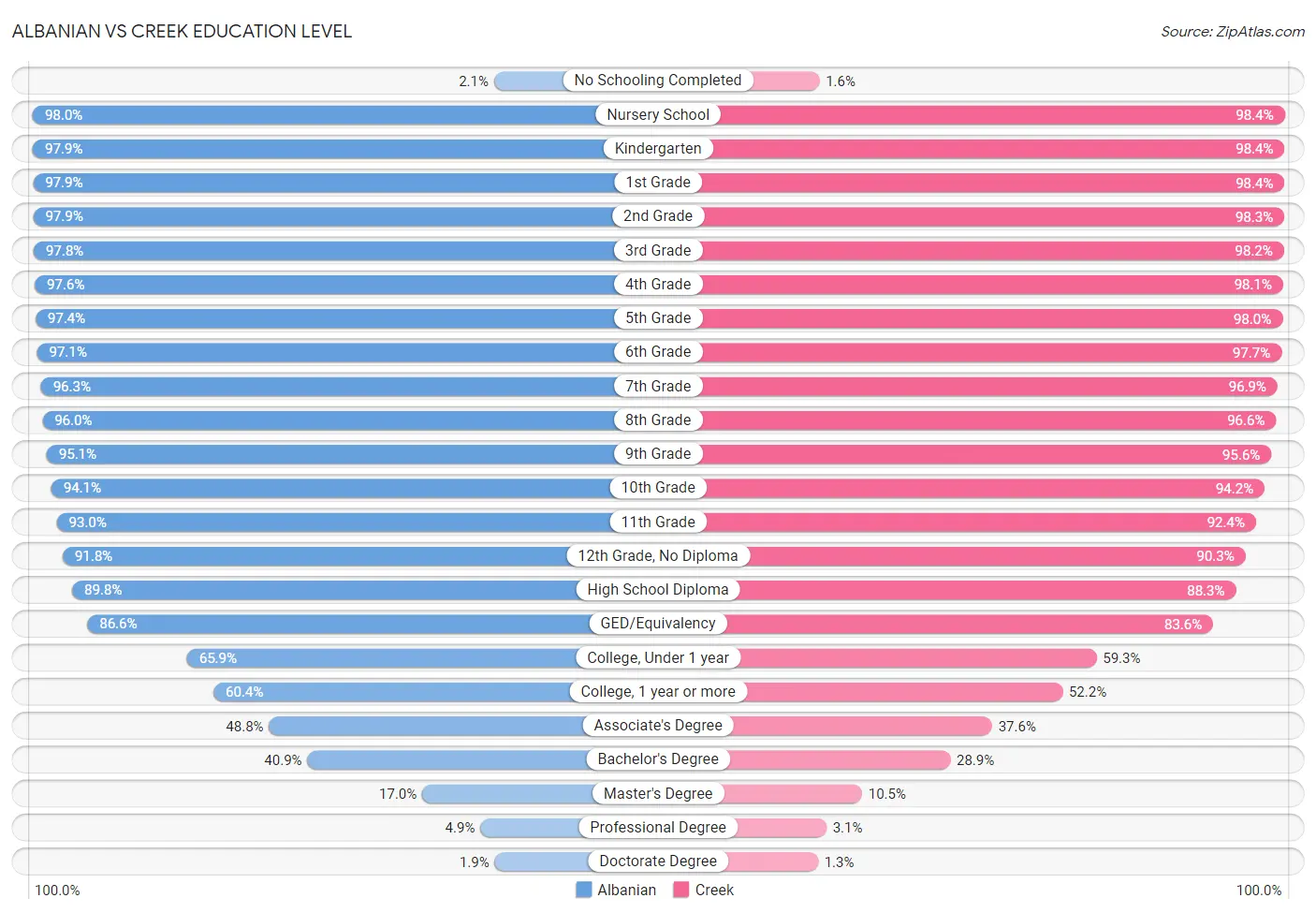Open the Source: ZipAtlas.com link
Viewport: 1316px width, 913px height.
[x=1233, y=32]
